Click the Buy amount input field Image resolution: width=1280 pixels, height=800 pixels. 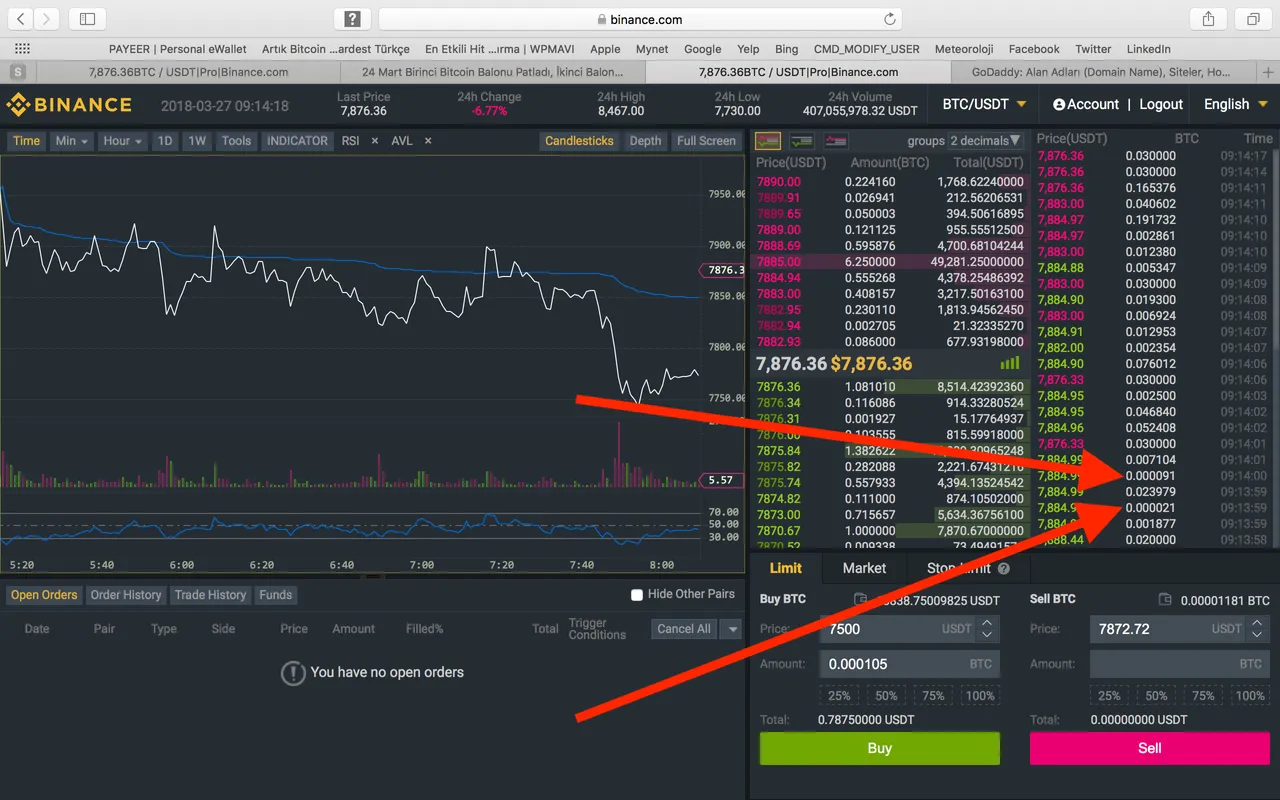(908, 664)
